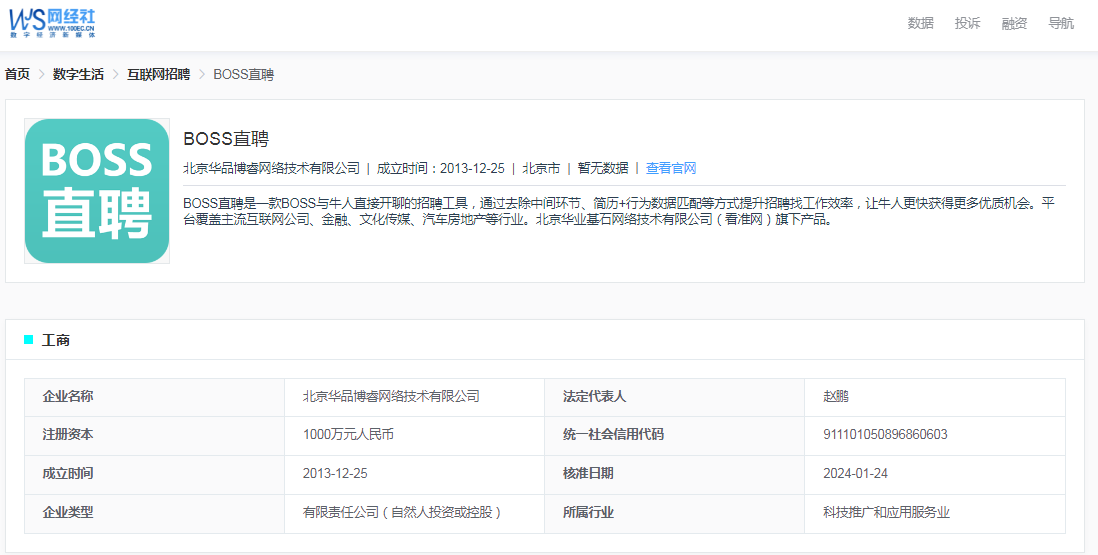
Task: Click company name 北京华品博睿网络技术有限公司 in table
Action: click(391, 396)
